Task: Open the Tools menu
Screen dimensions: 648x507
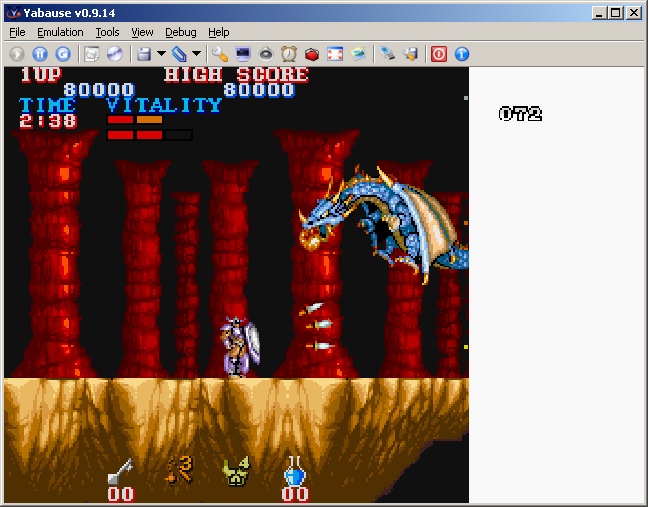Action: [x=107, y=32]
